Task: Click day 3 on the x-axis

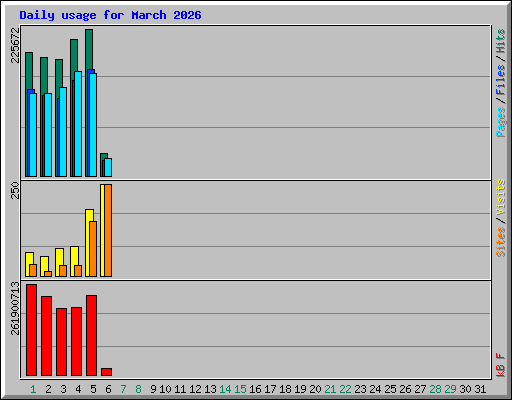Action: [63, 389]
